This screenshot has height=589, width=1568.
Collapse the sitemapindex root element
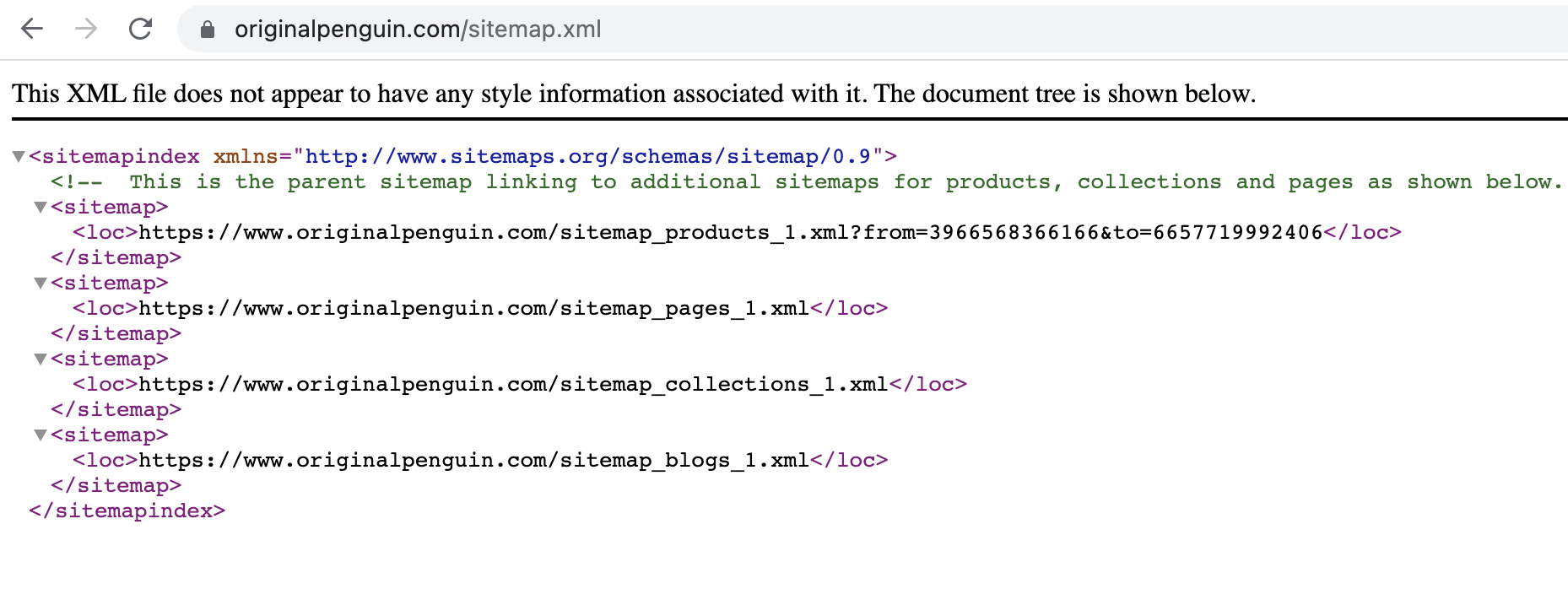(x=19, y=156)
